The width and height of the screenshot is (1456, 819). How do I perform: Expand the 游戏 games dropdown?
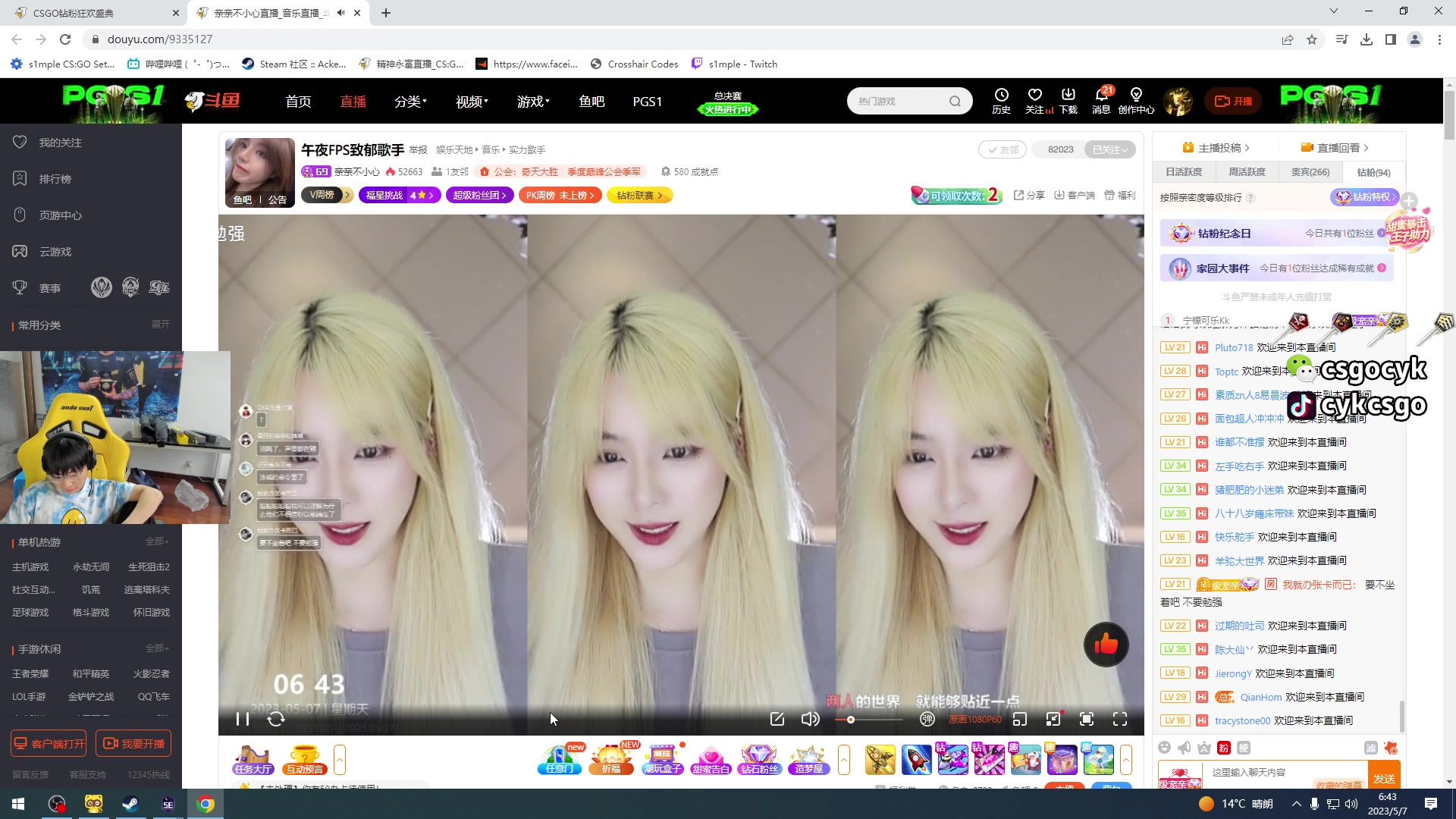(533, 102)
